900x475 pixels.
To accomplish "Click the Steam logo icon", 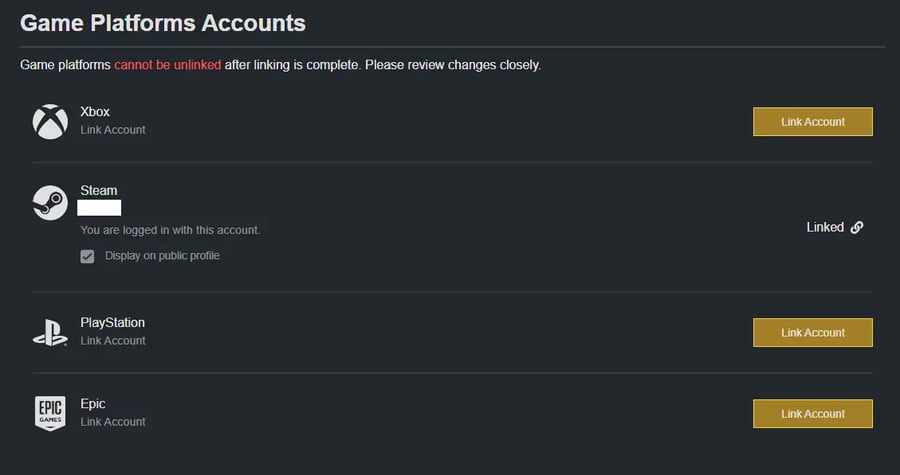I will click(50, 203).
